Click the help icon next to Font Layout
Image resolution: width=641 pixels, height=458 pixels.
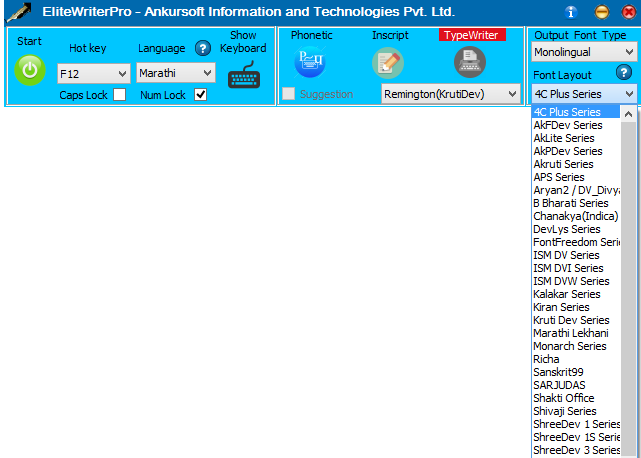tap(623, 72)
